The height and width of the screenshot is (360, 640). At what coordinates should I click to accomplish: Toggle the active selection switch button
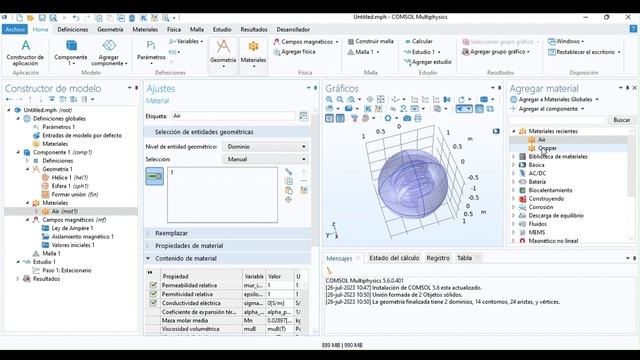(x=155, y=176)
